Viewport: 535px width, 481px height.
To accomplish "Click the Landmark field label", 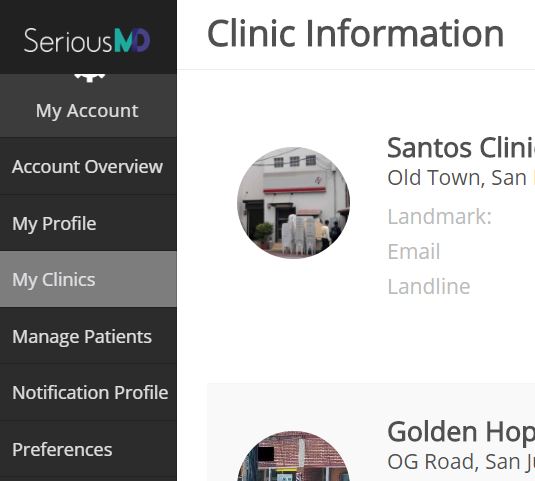I will click(x=439, y=217).
